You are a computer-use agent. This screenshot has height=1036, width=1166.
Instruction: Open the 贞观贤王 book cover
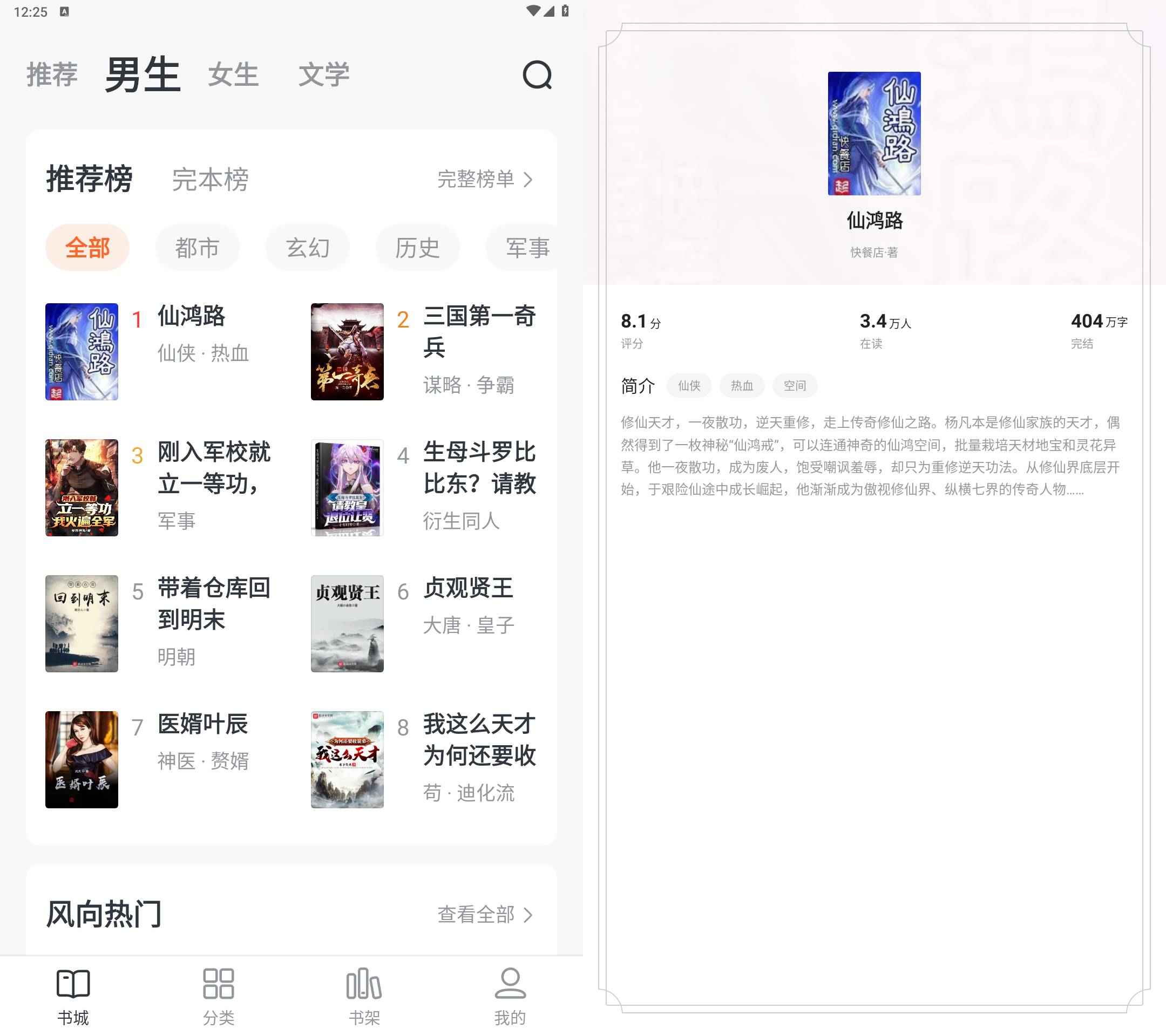tap(348, 624)
